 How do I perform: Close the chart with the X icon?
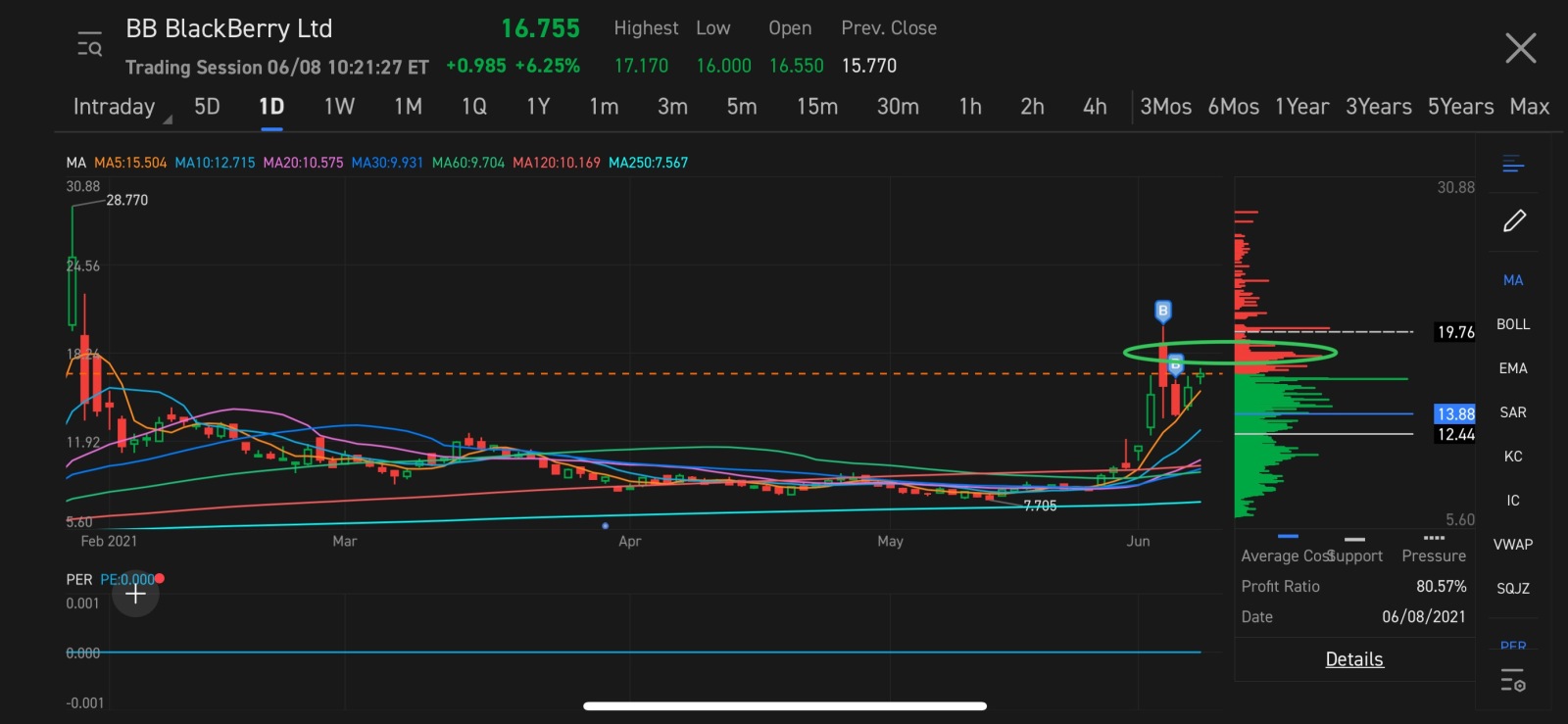point(1520,47)
